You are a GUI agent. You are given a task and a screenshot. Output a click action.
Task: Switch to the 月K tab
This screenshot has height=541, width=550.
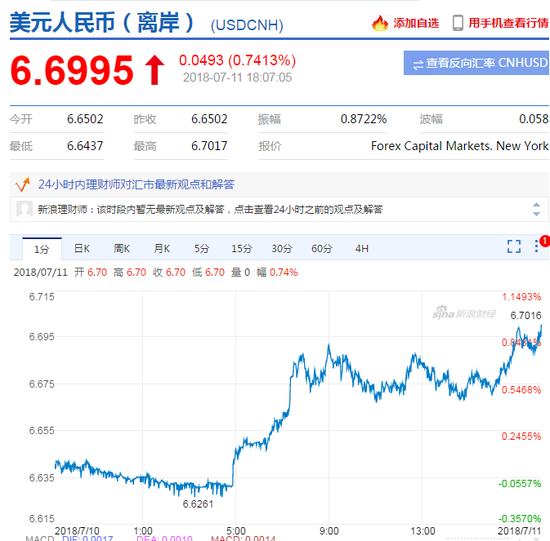[161, 249]
